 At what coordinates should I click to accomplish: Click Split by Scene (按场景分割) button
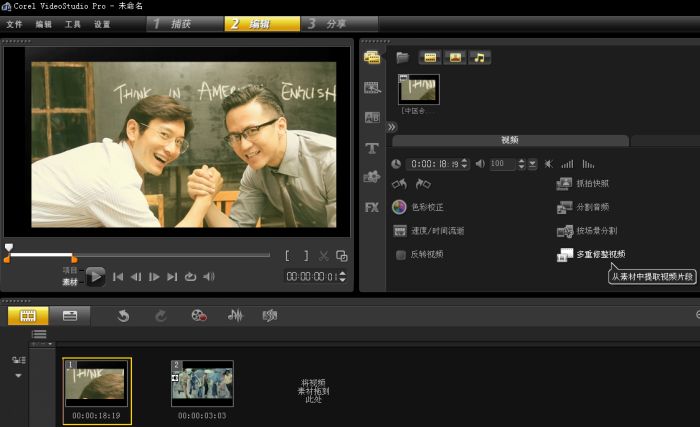coord(590,231)
